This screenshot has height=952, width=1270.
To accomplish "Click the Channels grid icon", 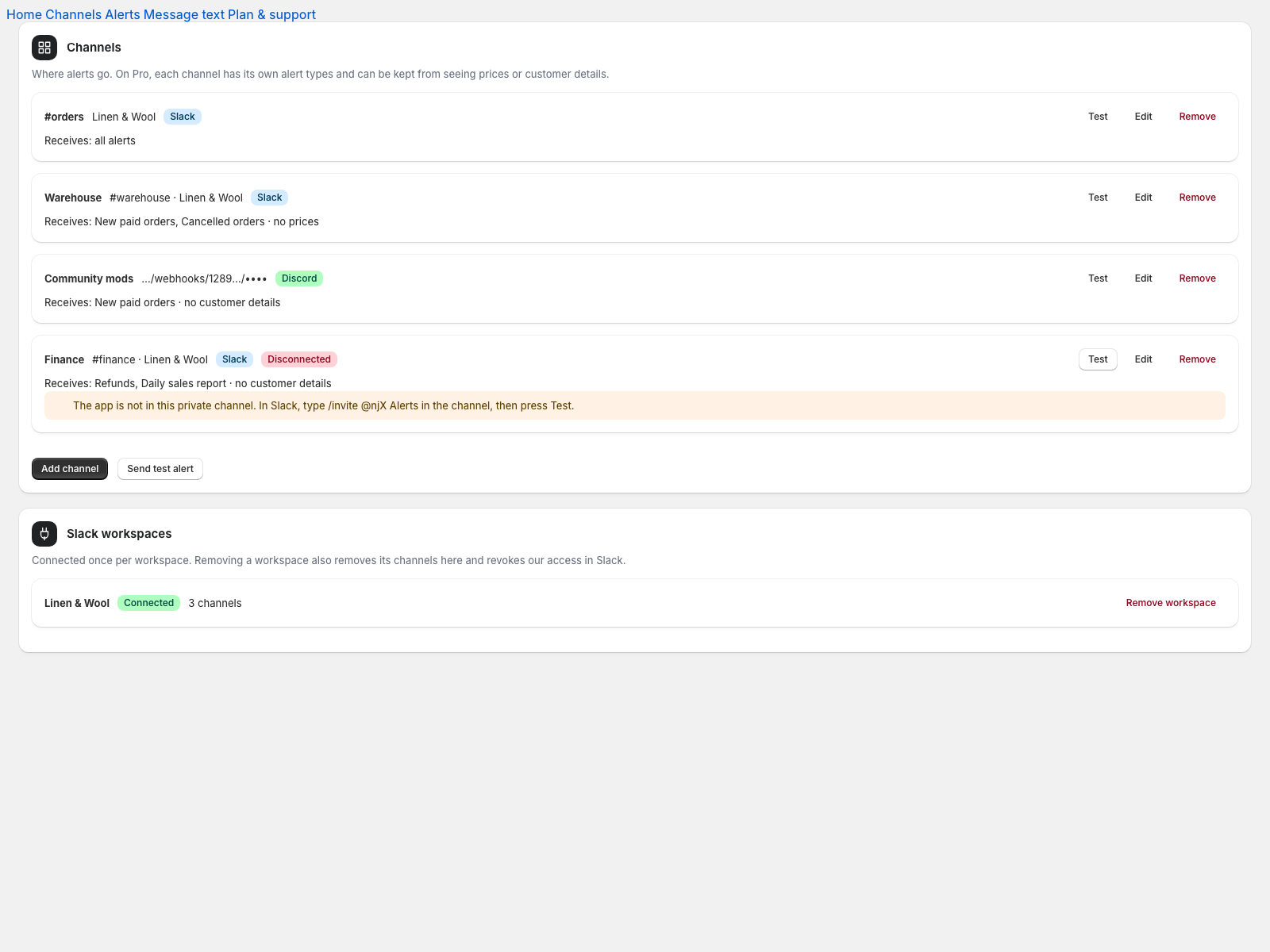I will (x=44, y=48).
